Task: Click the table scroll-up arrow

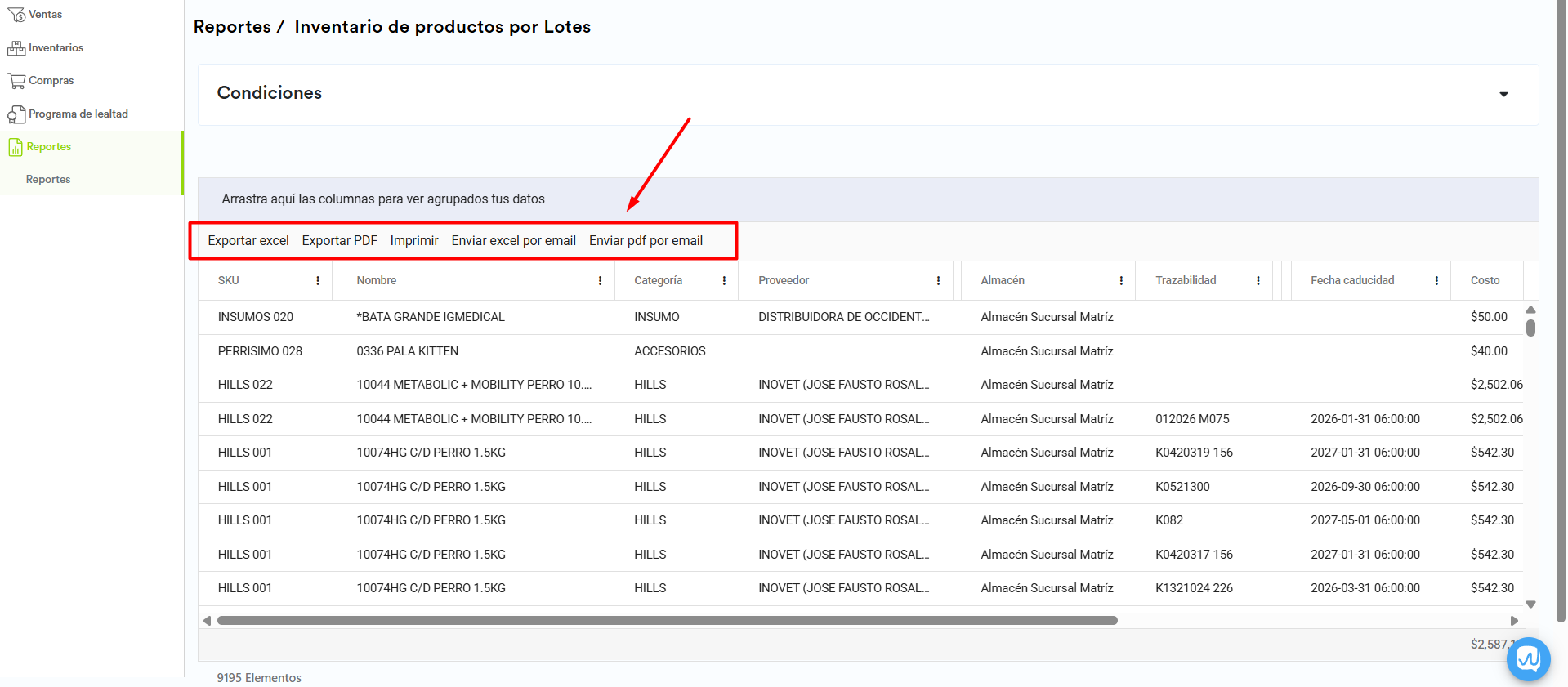Action: (x=1530, y=310)
